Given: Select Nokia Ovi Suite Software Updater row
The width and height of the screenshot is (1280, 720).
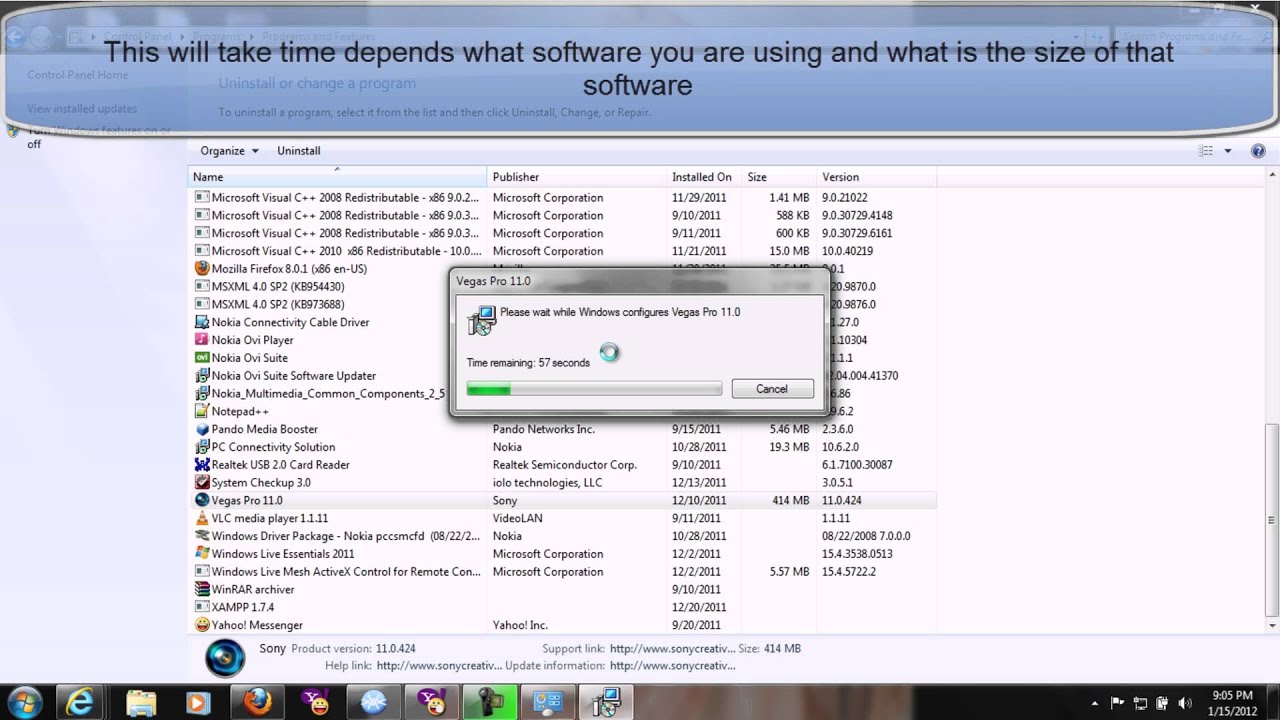Looking at the screenshot, I should pyautogui.click(x=563, y=376).
